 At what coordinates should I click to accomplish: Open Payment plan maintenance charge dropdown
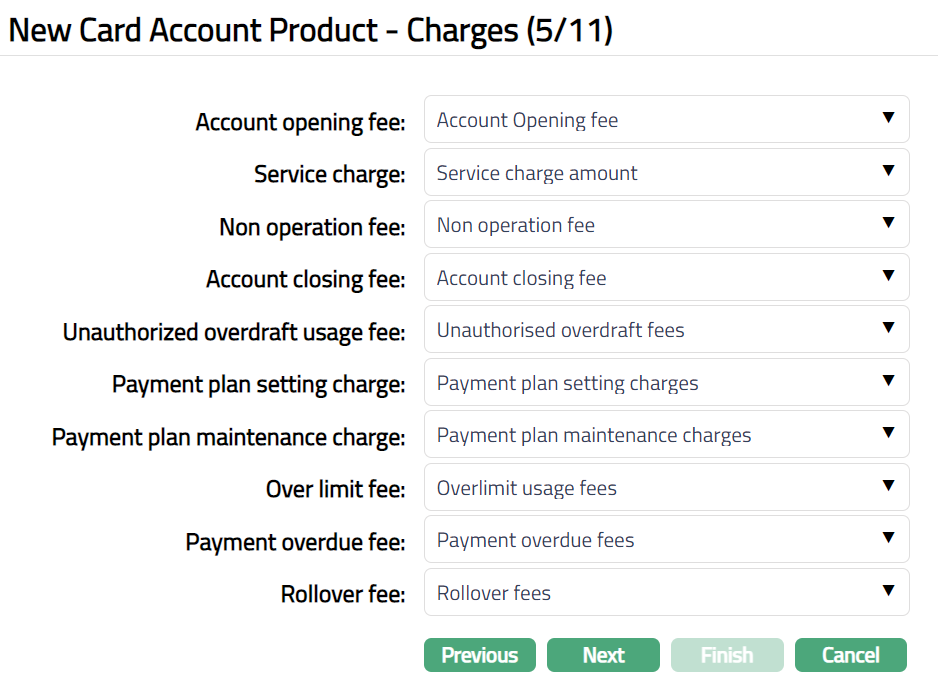666,435
